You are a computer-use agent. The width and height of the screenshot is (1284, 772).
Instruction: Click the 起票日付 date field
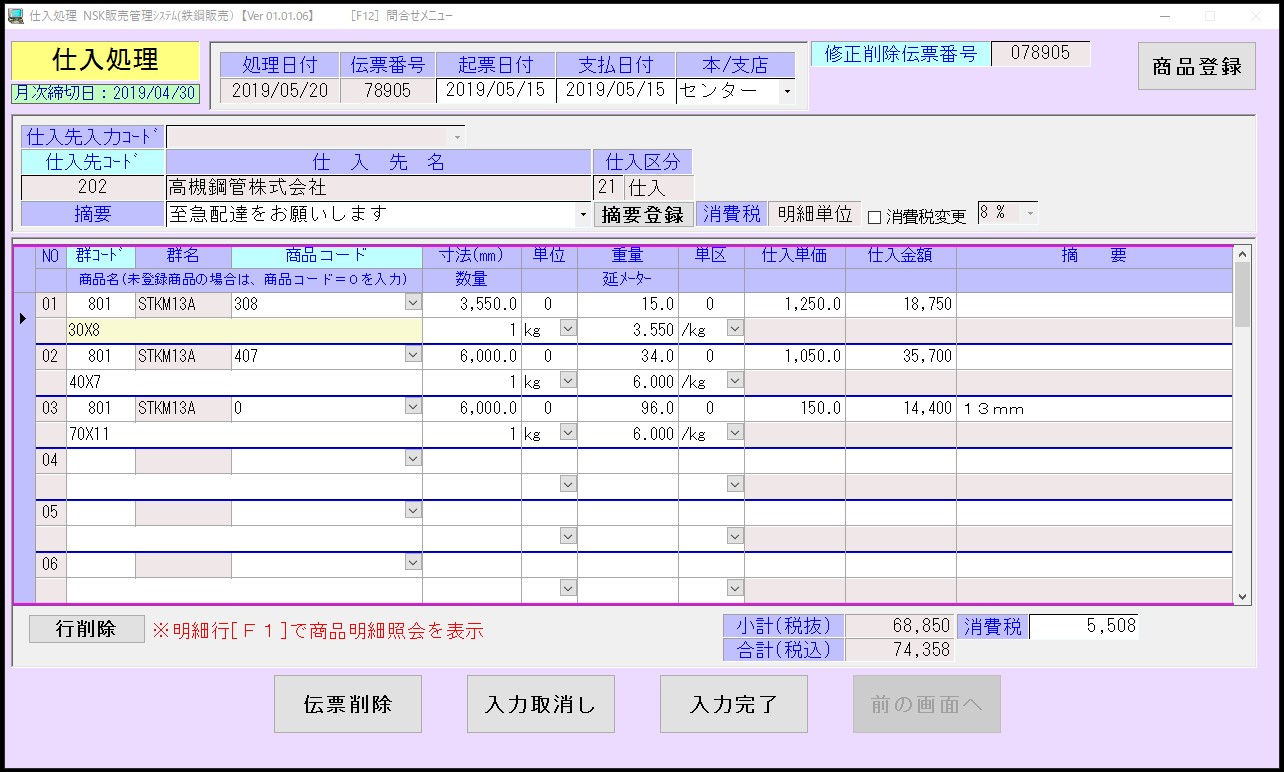click(x=495, y=90)
